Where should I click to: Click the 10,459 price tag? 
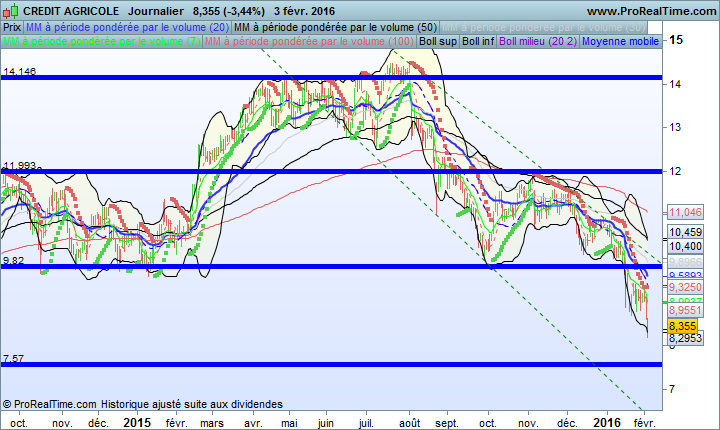coord(685,232)
